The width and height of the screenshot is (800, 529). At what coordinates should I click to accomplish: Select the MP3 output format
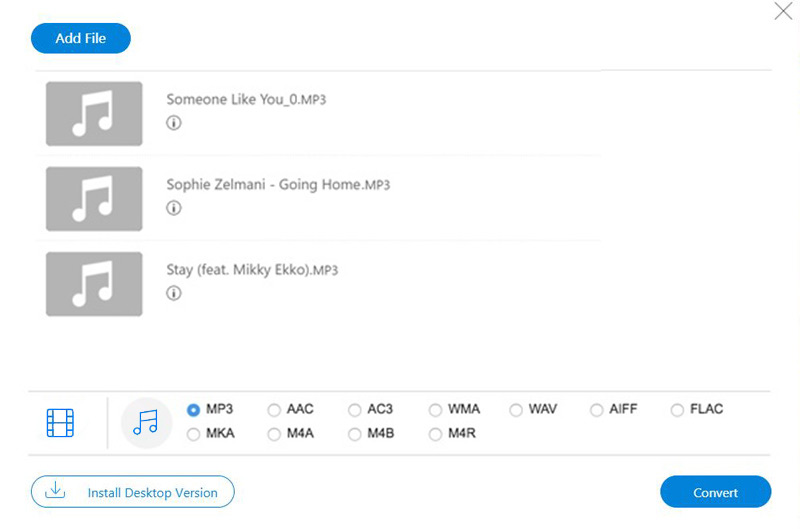click(x=194, y=410)
